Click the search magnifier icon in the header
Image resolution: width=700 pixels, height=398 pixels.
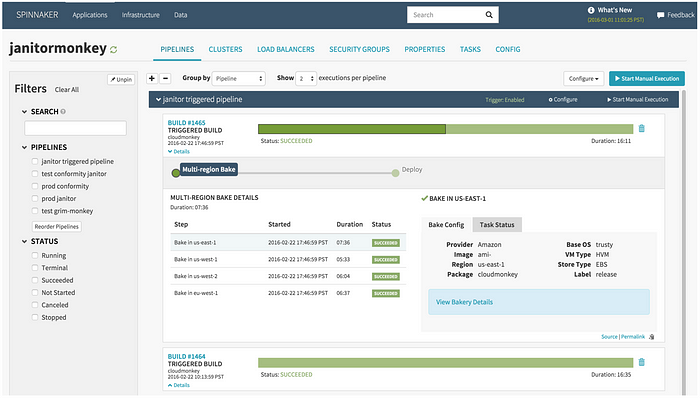(x=489, y=15)
